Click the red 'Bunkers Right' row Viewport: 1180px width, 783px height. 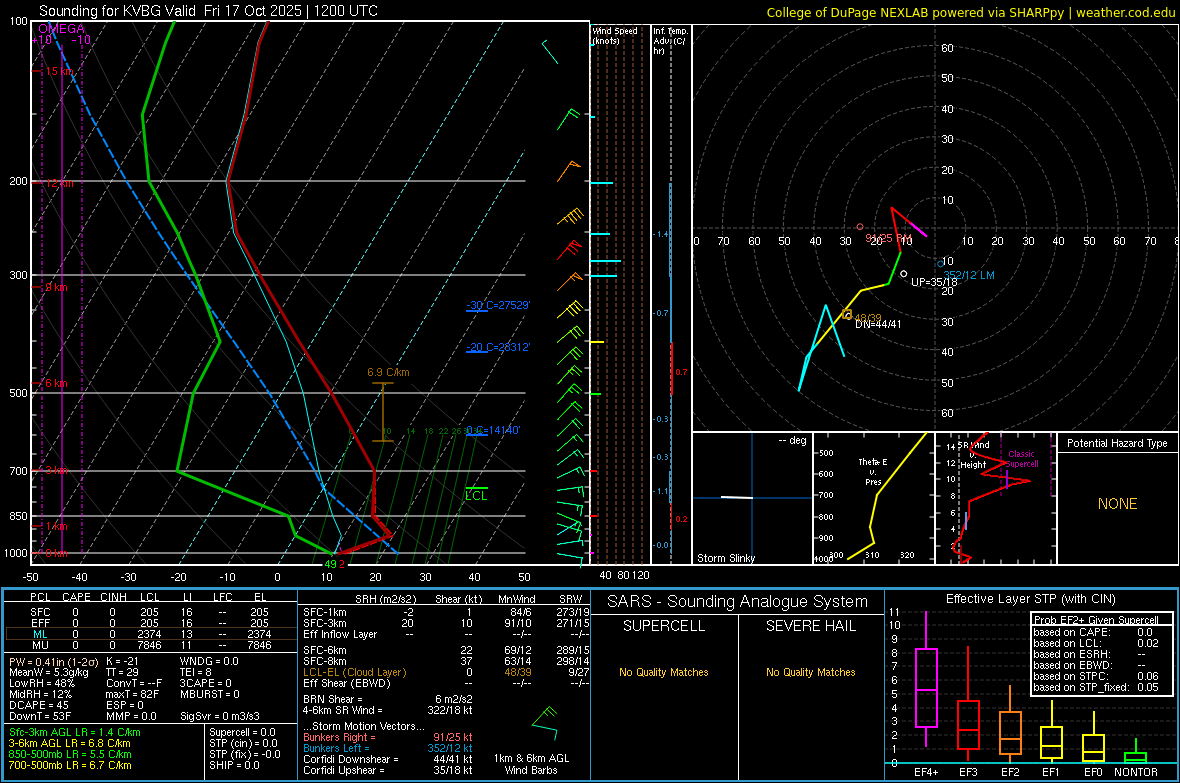(388, 737)
